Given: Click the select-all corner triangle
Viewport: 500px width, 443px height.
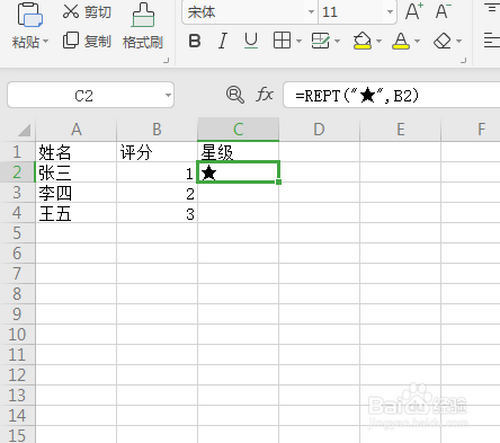Looking at the screenshot, I should [24, 130].
